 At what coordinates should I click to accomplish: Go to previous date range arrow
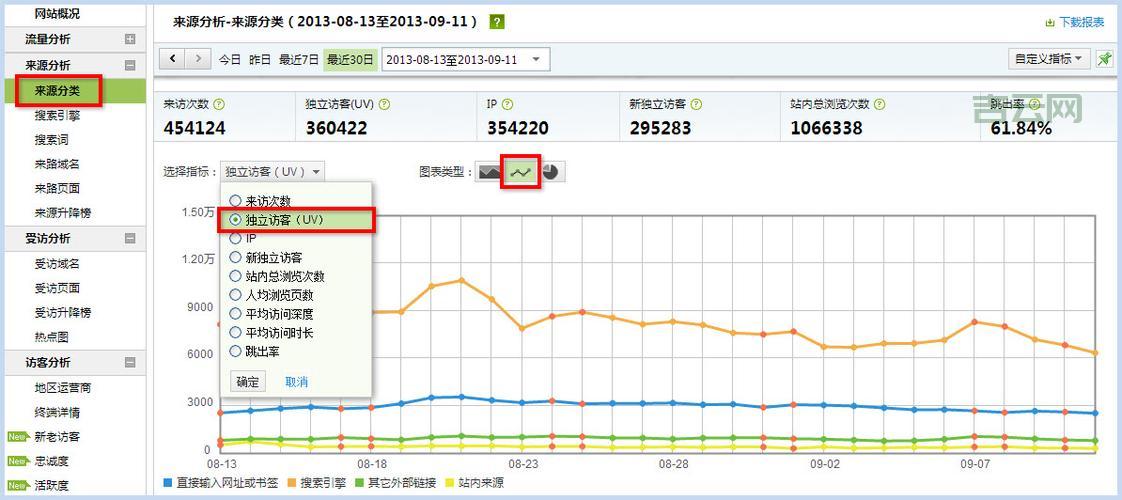point(174,59)
